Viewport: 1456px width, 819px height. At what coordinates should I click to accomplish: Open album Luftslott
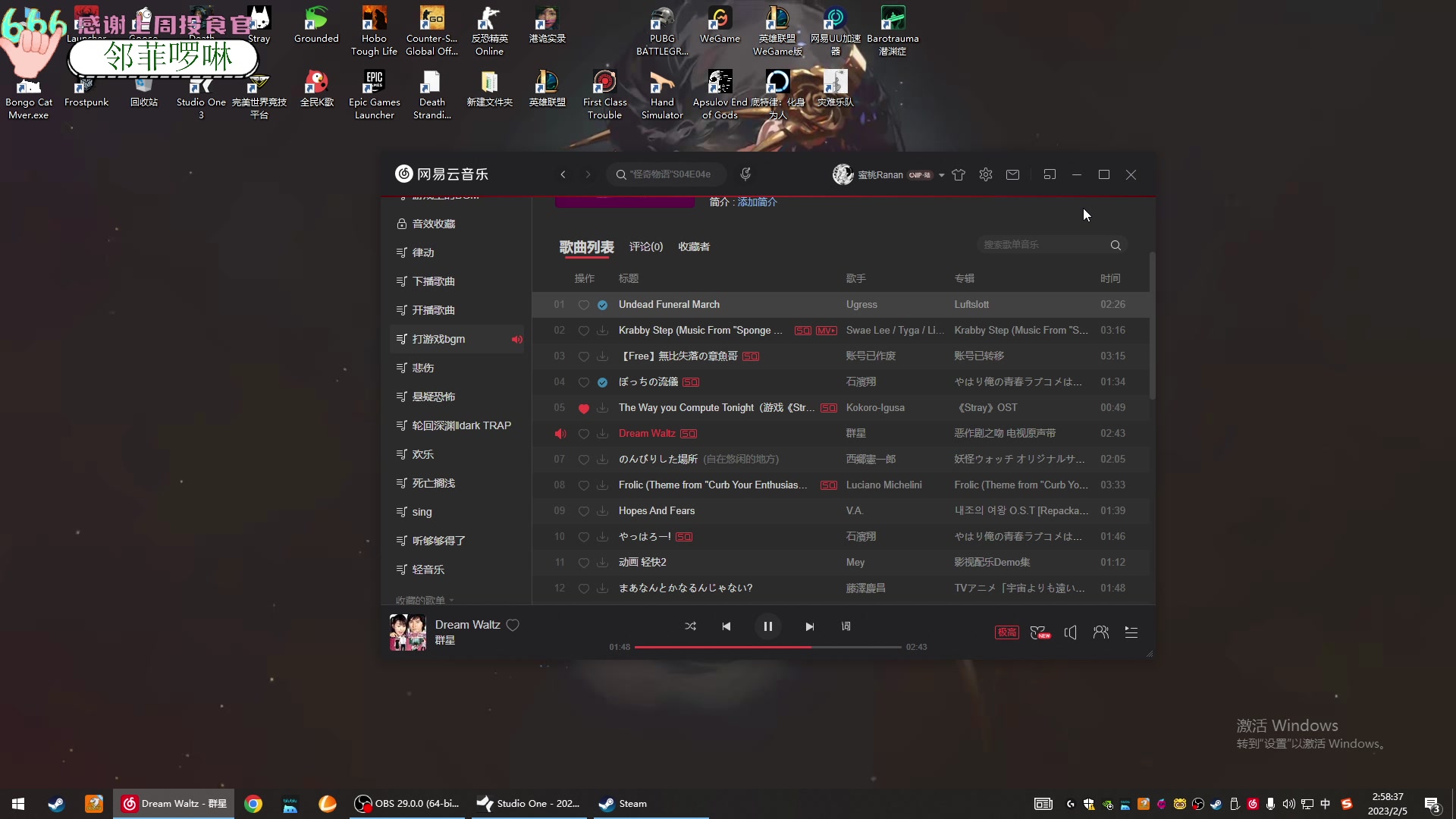click(x=971, y=305)
